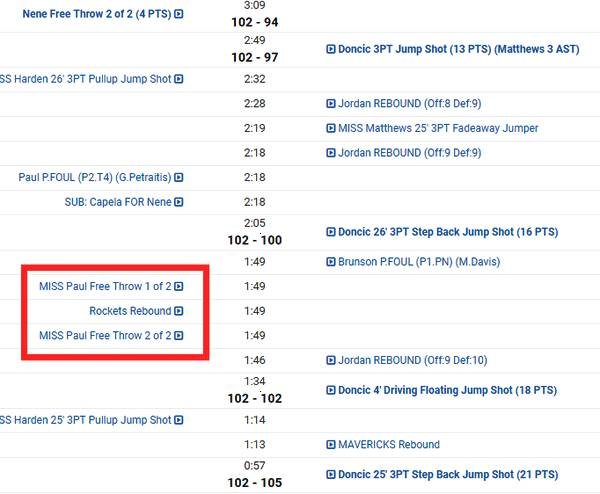
Task: Click Paul P.FOUL (P2.T4) (G.Petraitis) link
Action: [x=95, y=178]
